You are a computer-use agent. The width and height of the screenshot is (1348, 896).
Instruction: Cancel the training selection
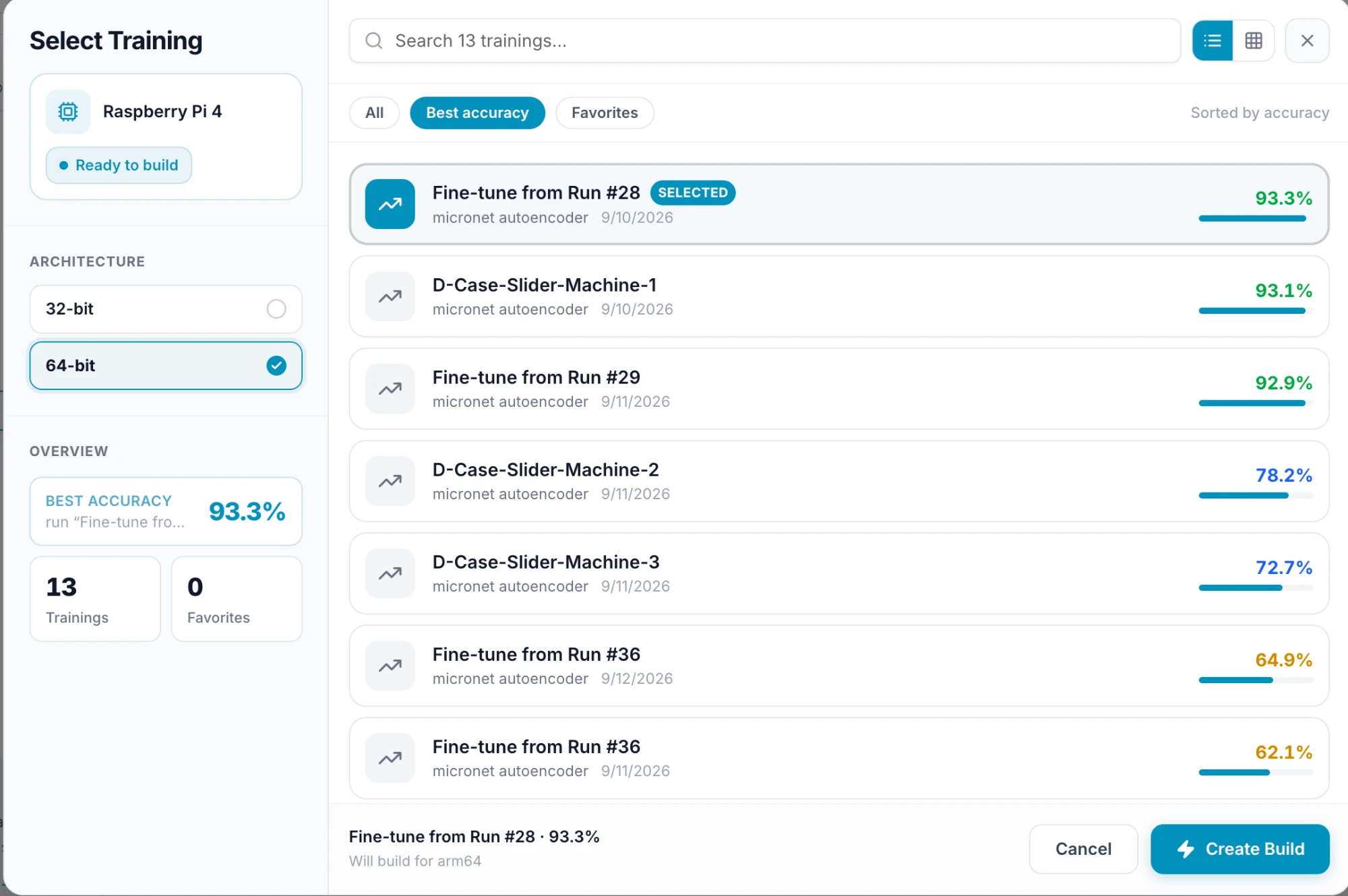tap(1083, 849)
